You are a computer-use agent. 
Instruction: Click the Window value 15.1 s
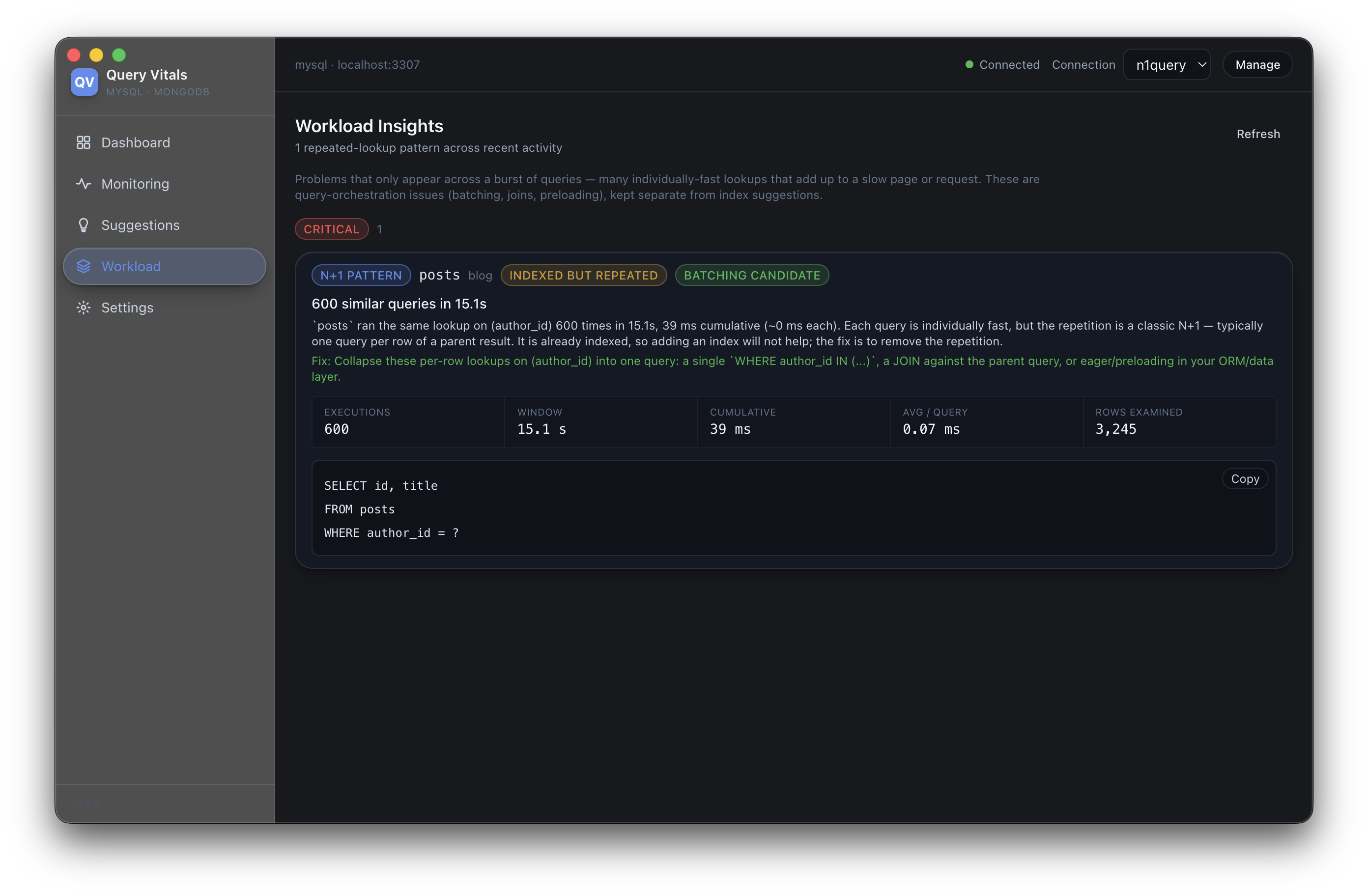pos(541,429)
